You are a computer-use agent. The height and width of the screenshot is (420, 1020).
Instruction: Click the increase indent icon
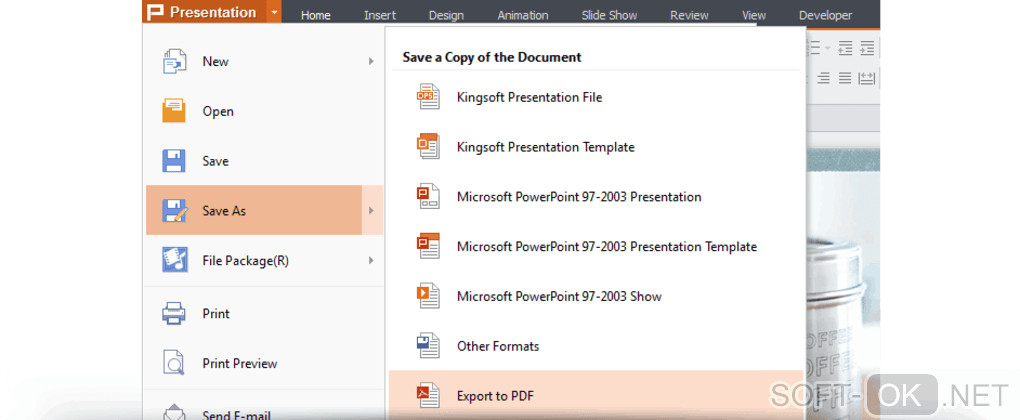[x=867, y=48]
